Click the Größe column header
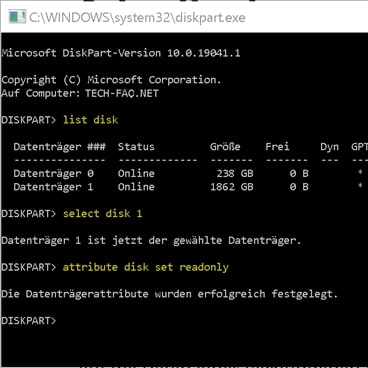368x368 pixels. [x=225, y=147]
